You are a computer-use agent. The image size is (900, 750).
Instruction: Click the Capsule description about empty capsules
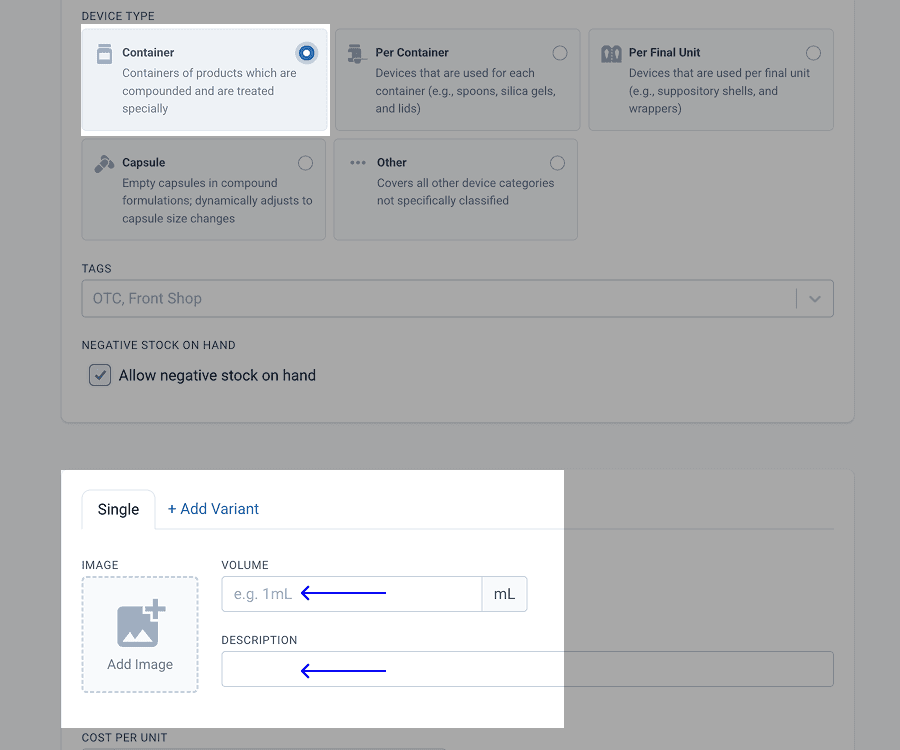click(x=217, y=201)
